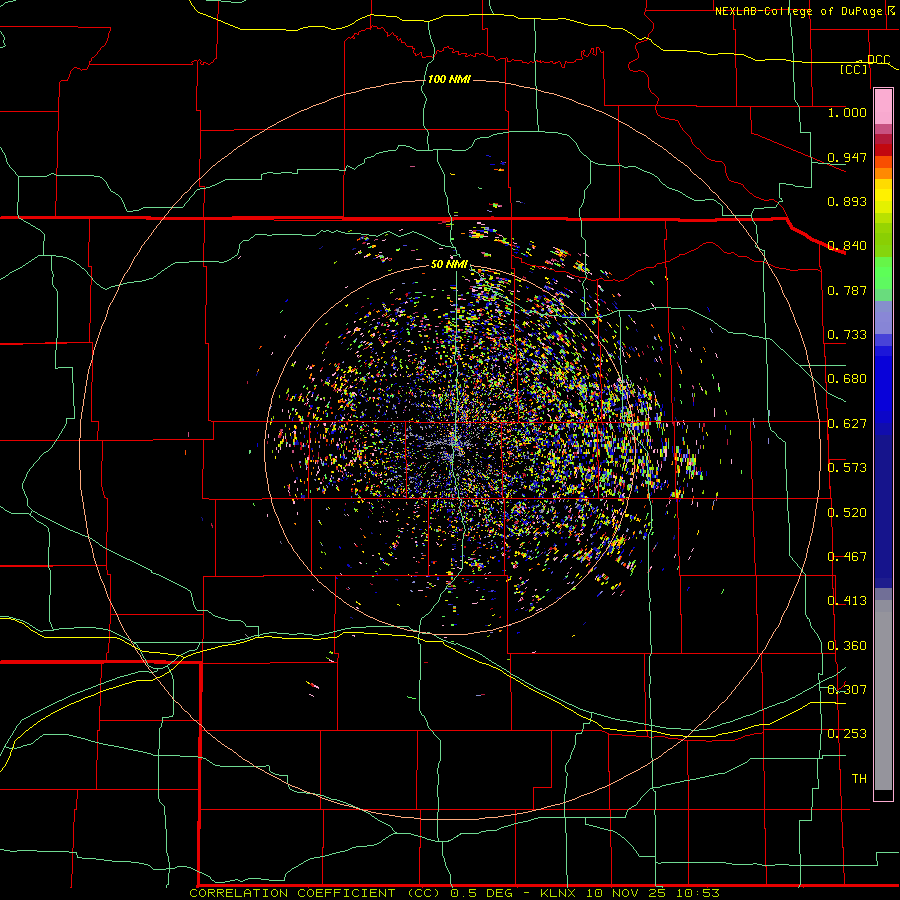Click the 0.680 legend value

point(847,378)
